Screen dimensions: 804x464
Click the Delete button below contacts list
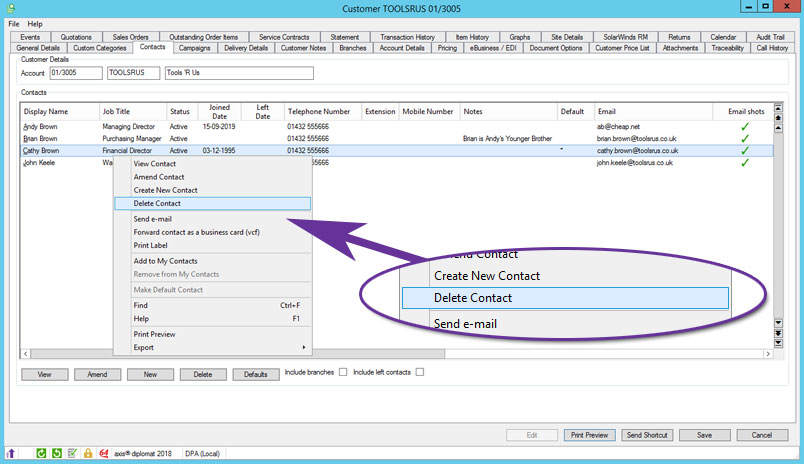pos(203,375)
